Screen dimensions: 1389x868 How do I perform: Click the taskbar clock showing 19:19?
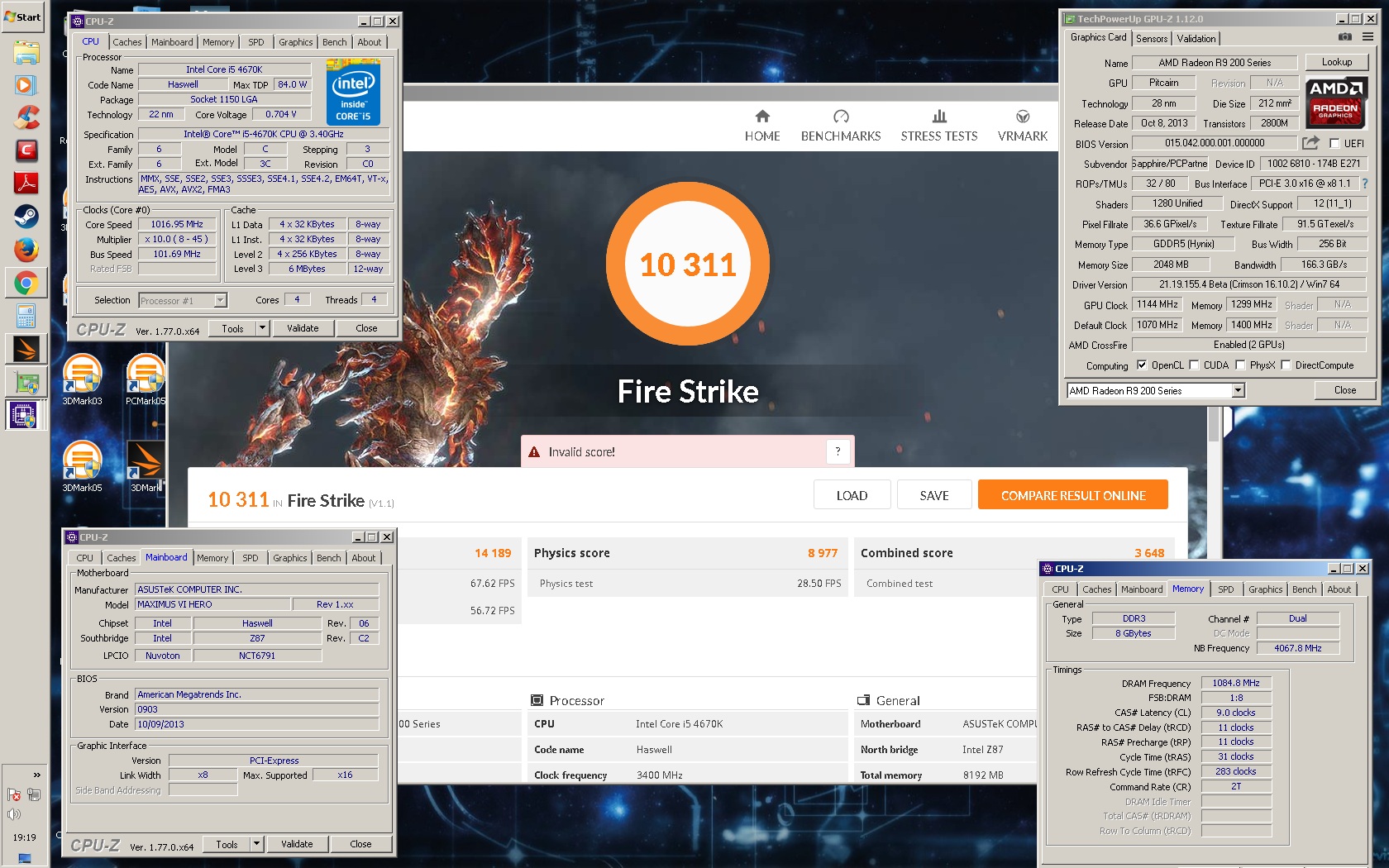coord(25,837)
